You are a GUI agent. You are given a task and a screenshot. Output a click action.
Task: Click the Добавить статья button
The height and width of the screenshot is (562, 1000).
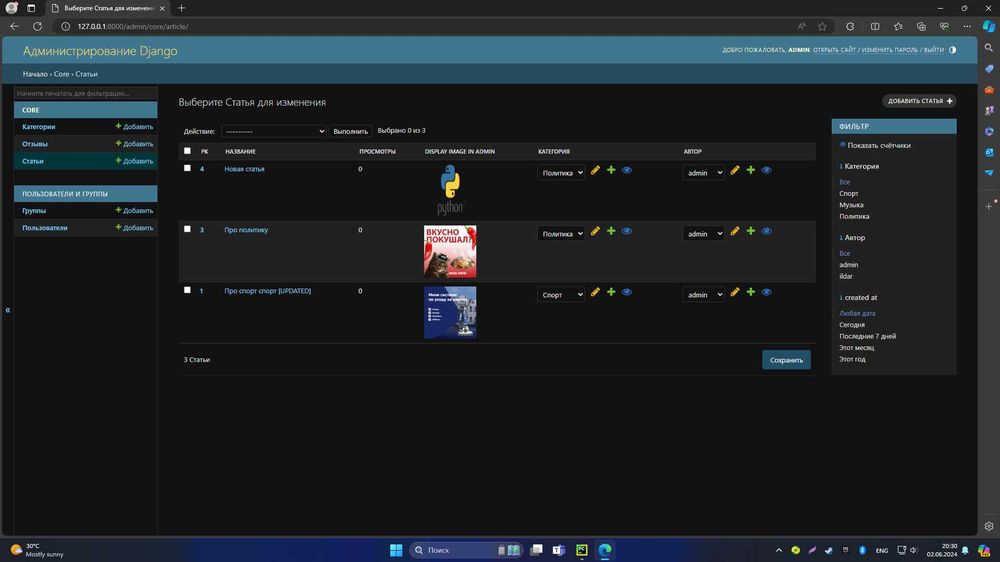(x=919, y=101)
